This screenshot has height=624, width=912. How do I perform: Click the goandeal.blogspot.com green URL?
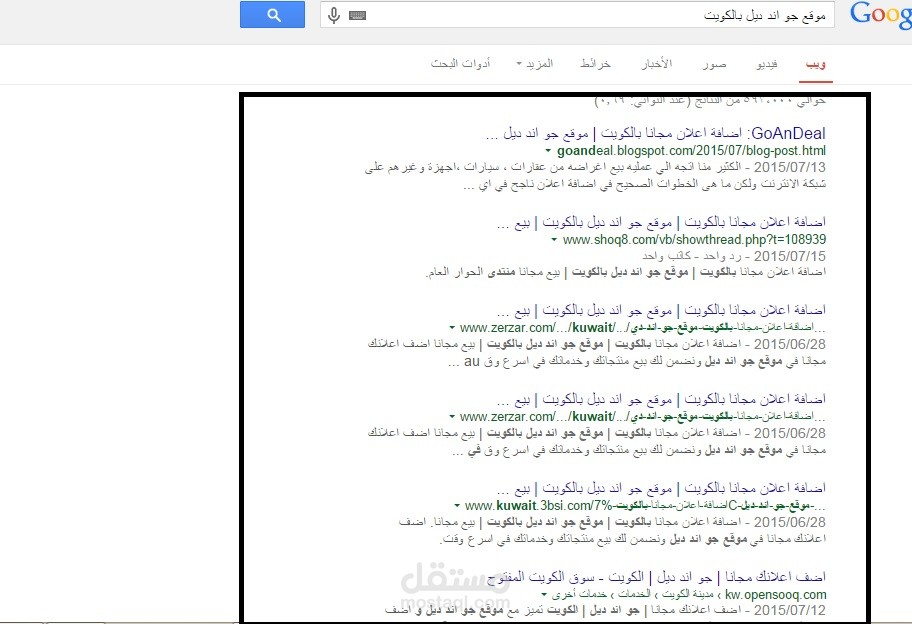point(691,151)
